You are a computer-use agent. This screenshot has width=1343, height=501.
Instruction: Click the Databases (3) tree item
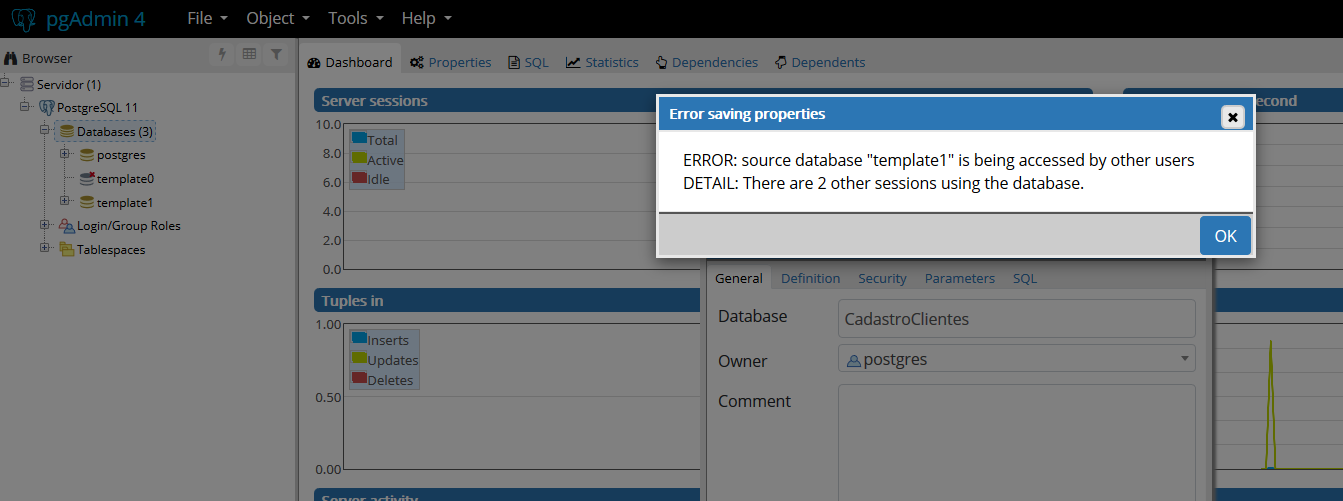[105, 131]
